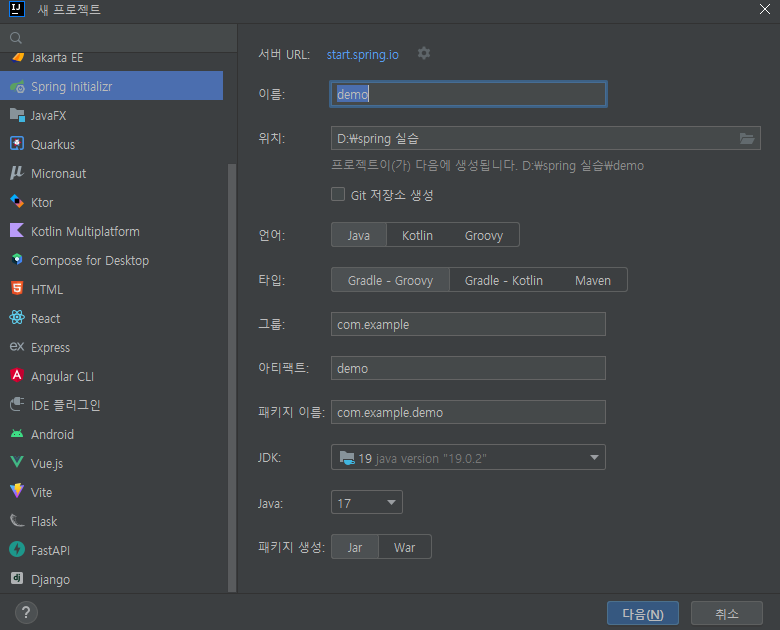Open the Java 17 version dropdown
This screenshot has width=780, height=630.
[367, 503]
